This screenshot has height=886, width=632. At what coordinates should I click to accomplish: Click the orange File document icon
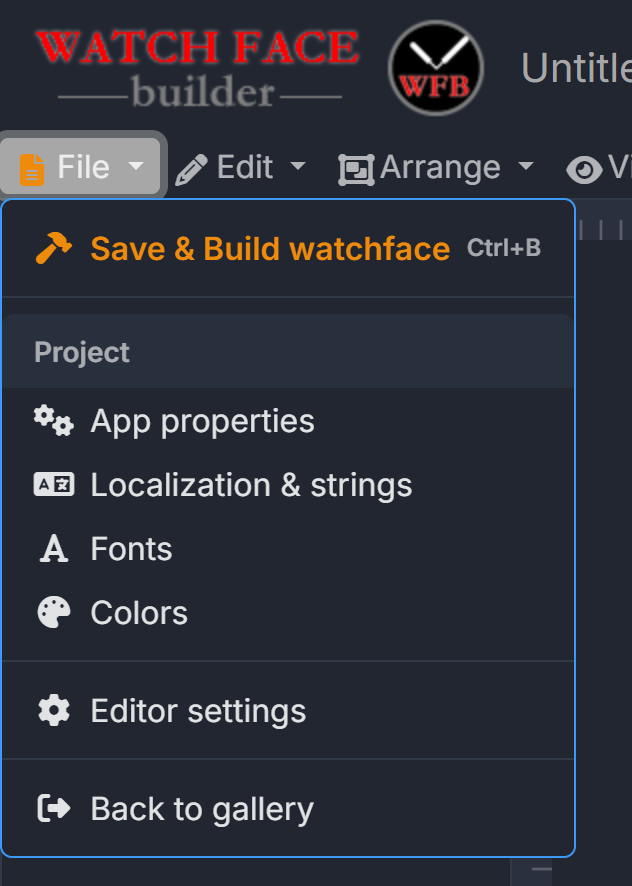[x=32, y=170]
